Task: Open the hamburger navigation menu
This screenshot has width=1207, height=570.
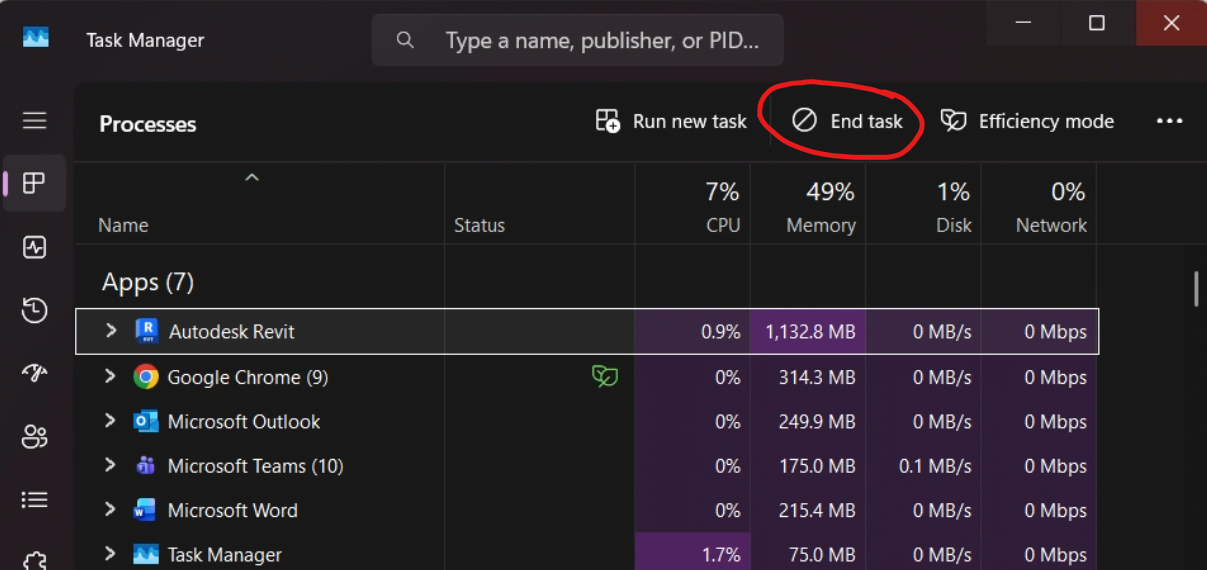Action: 35,121
